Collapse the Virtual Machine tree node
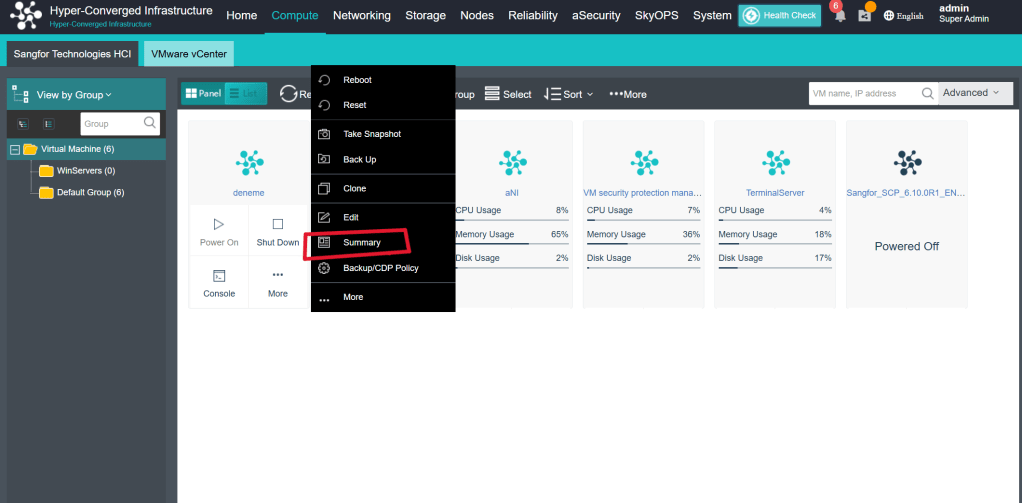The height and width of the screenshot is (503, 1022). [x=15, y=149]
